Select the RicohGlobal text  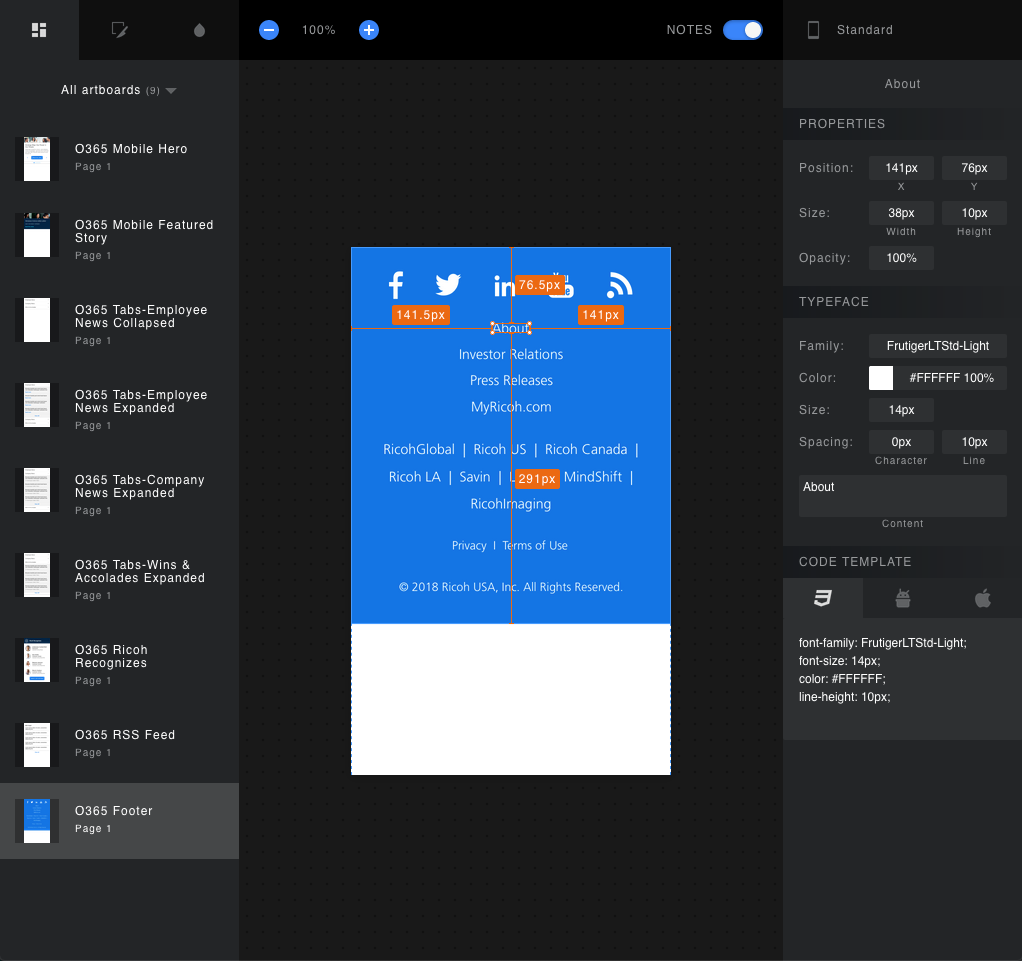[418, 450]
